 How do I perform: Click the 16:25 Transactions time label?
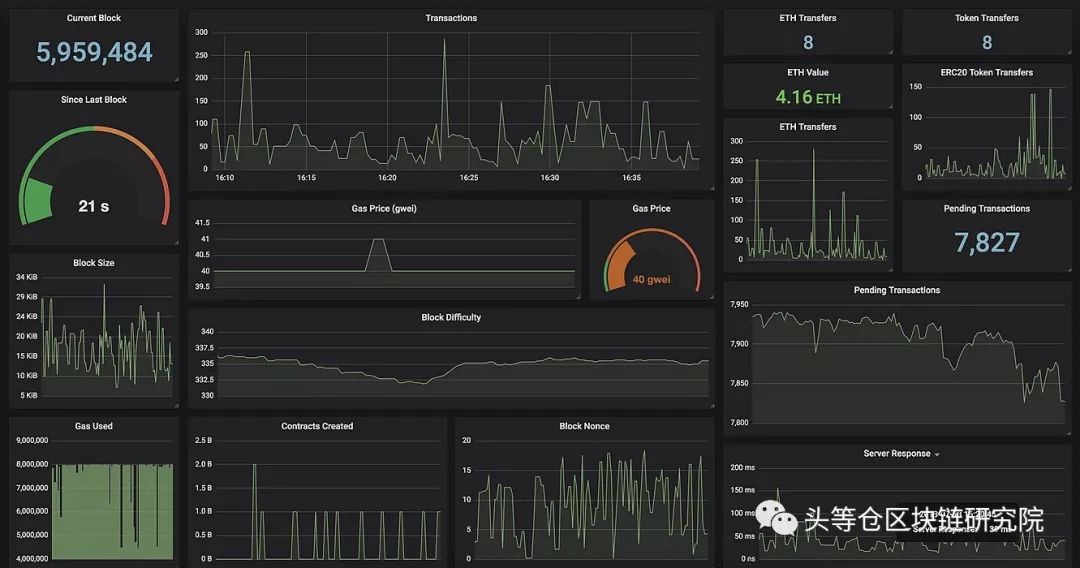coord(468,178)
